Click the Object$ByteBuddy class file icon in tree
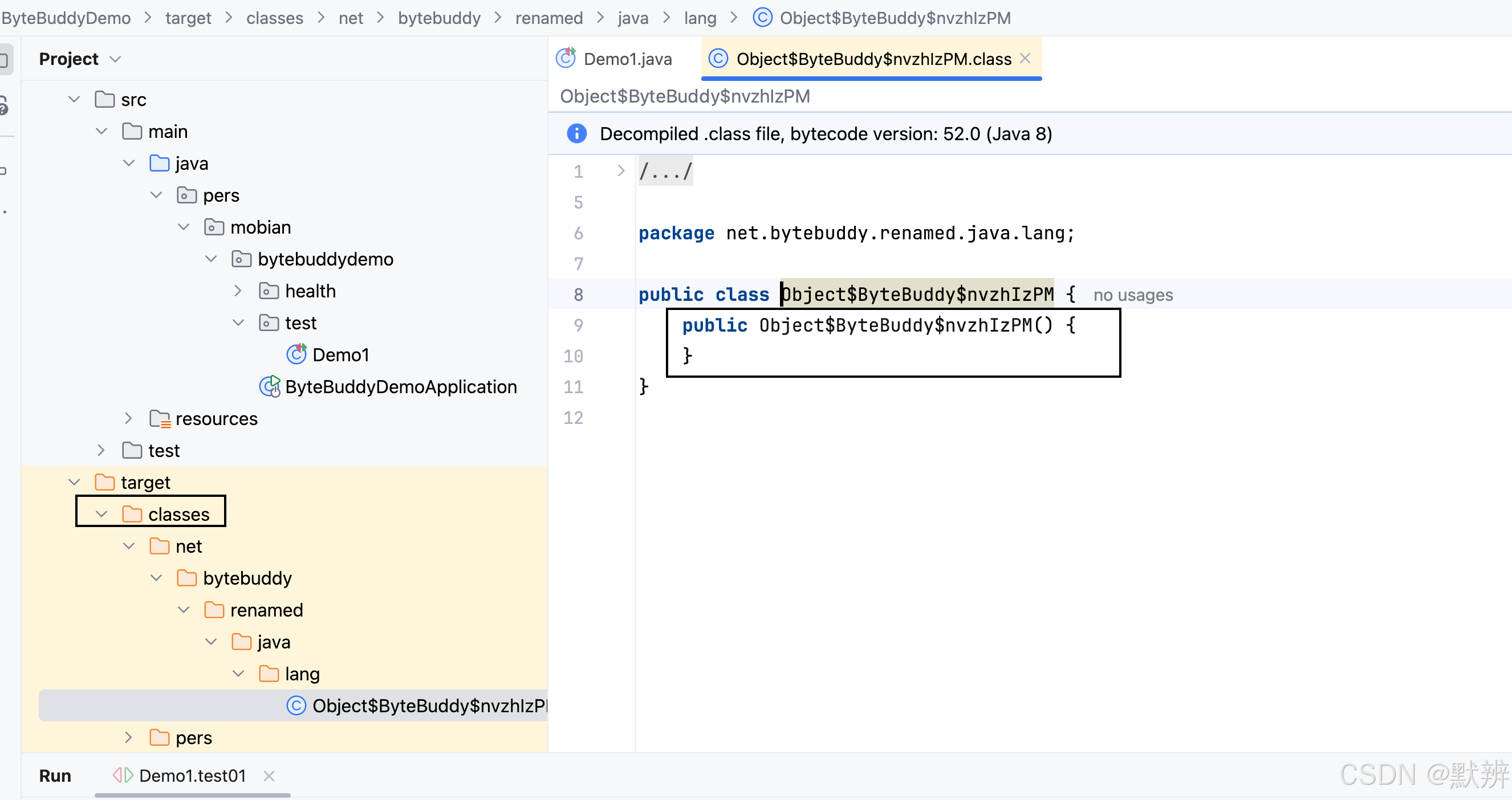This screenshot has width=1512, height=800. (296, 705)
